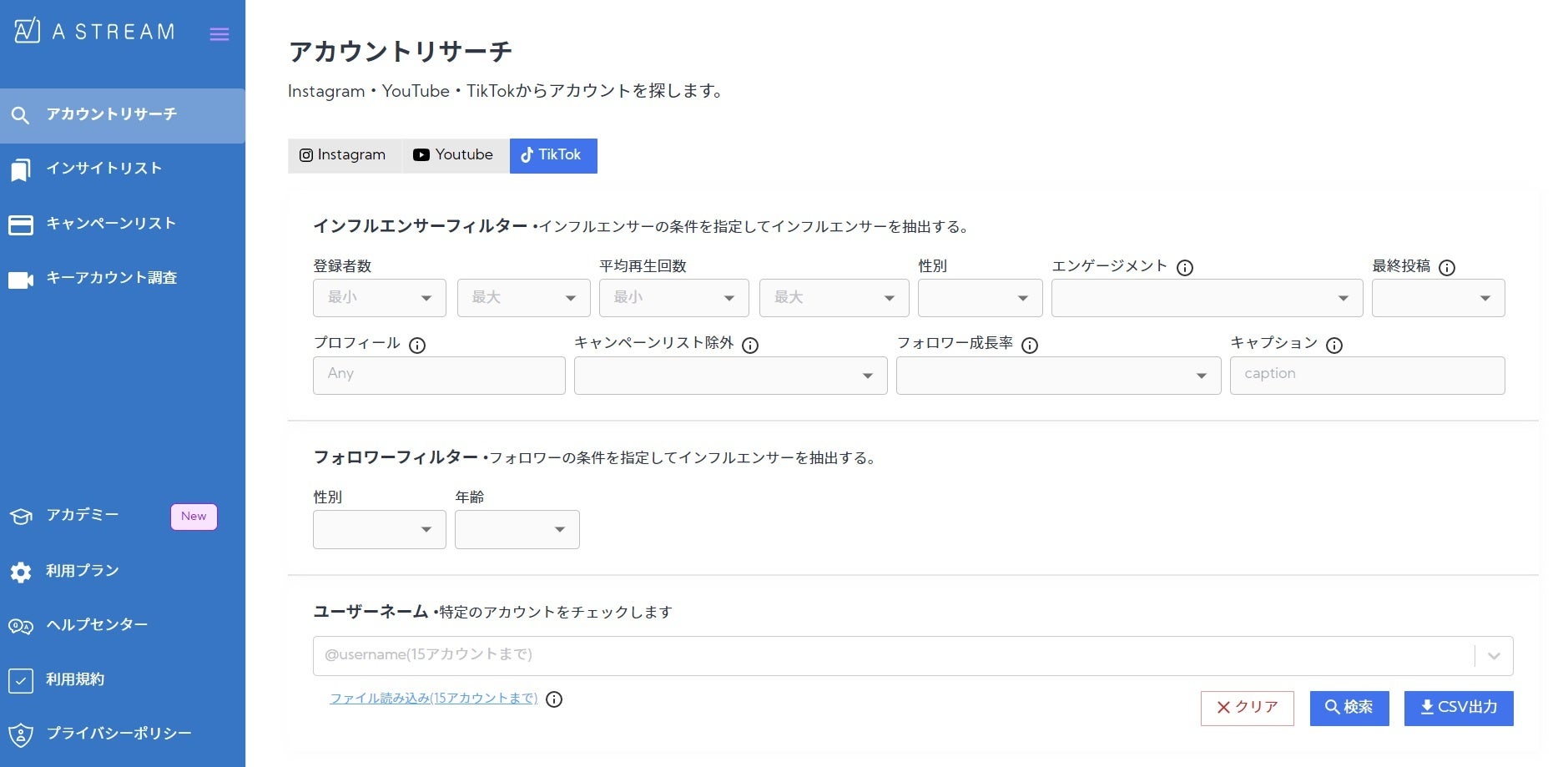
Task: Open インサイトリスト in the sidebar
Action: click(103, 169)
